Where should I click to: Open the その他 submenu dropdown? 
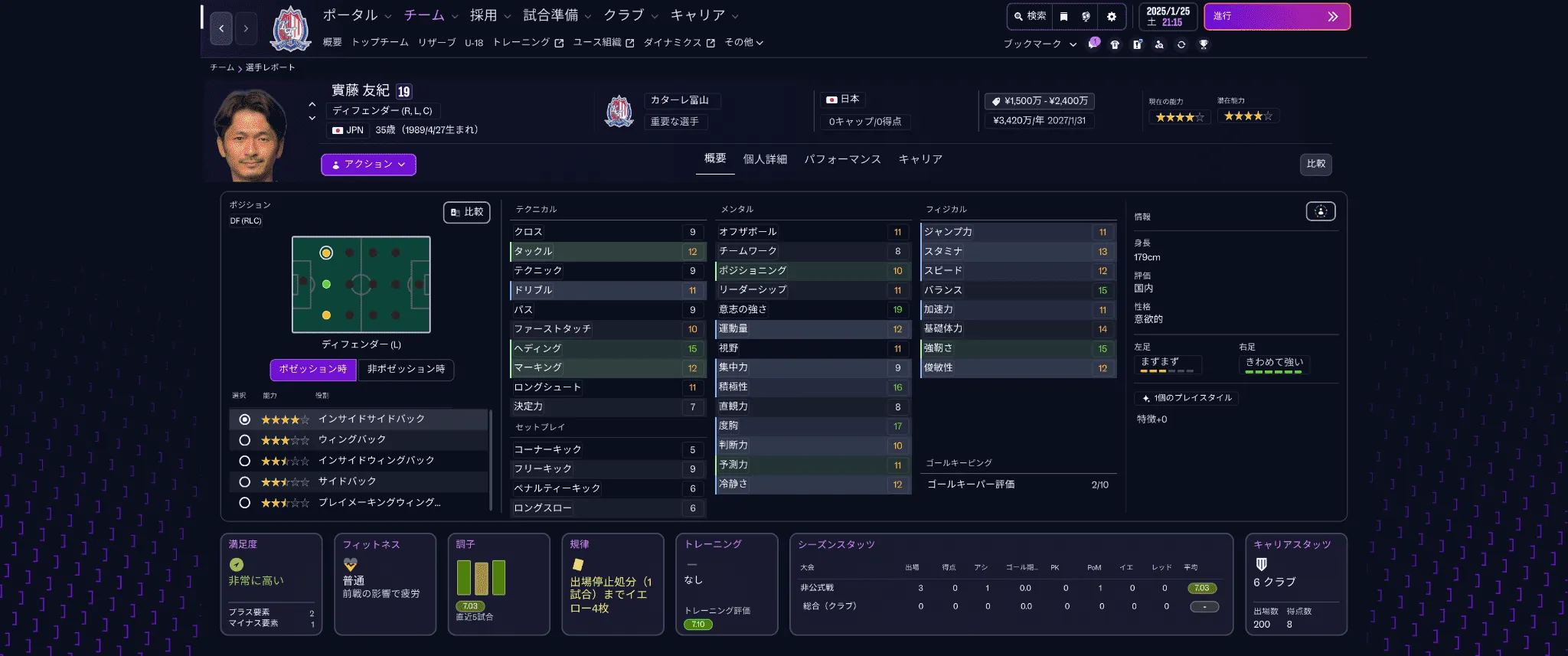743,43
